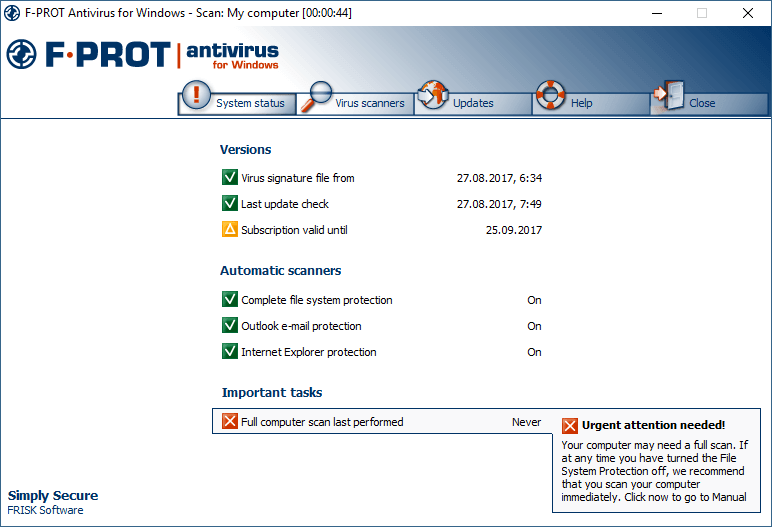
Task: Minimize the F-PROT window
Action: point(657,13)
